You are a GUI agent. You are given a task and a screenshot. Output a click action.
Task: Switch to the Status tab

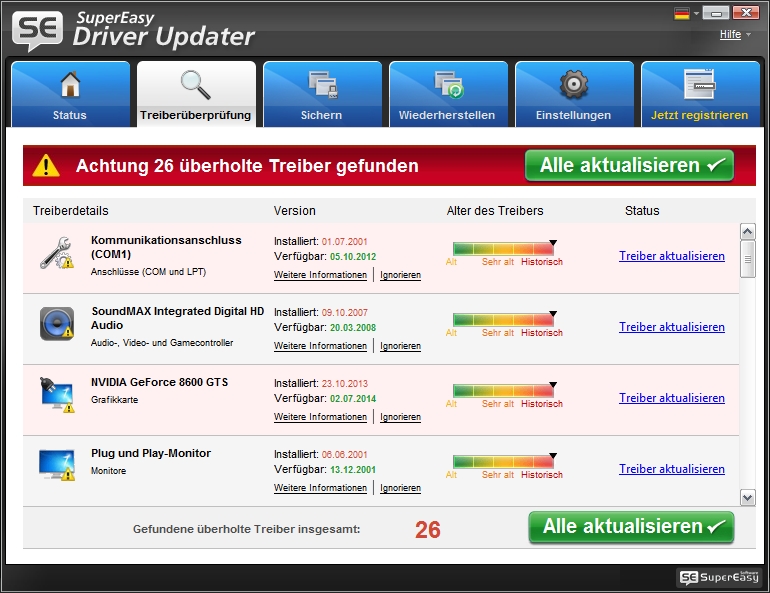click(70, 94)
